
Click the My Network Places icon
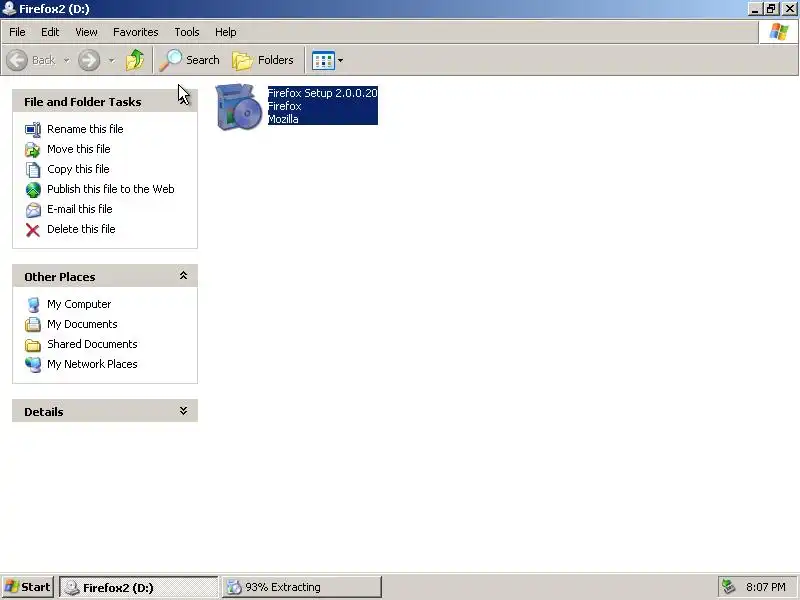coord(33,365)
